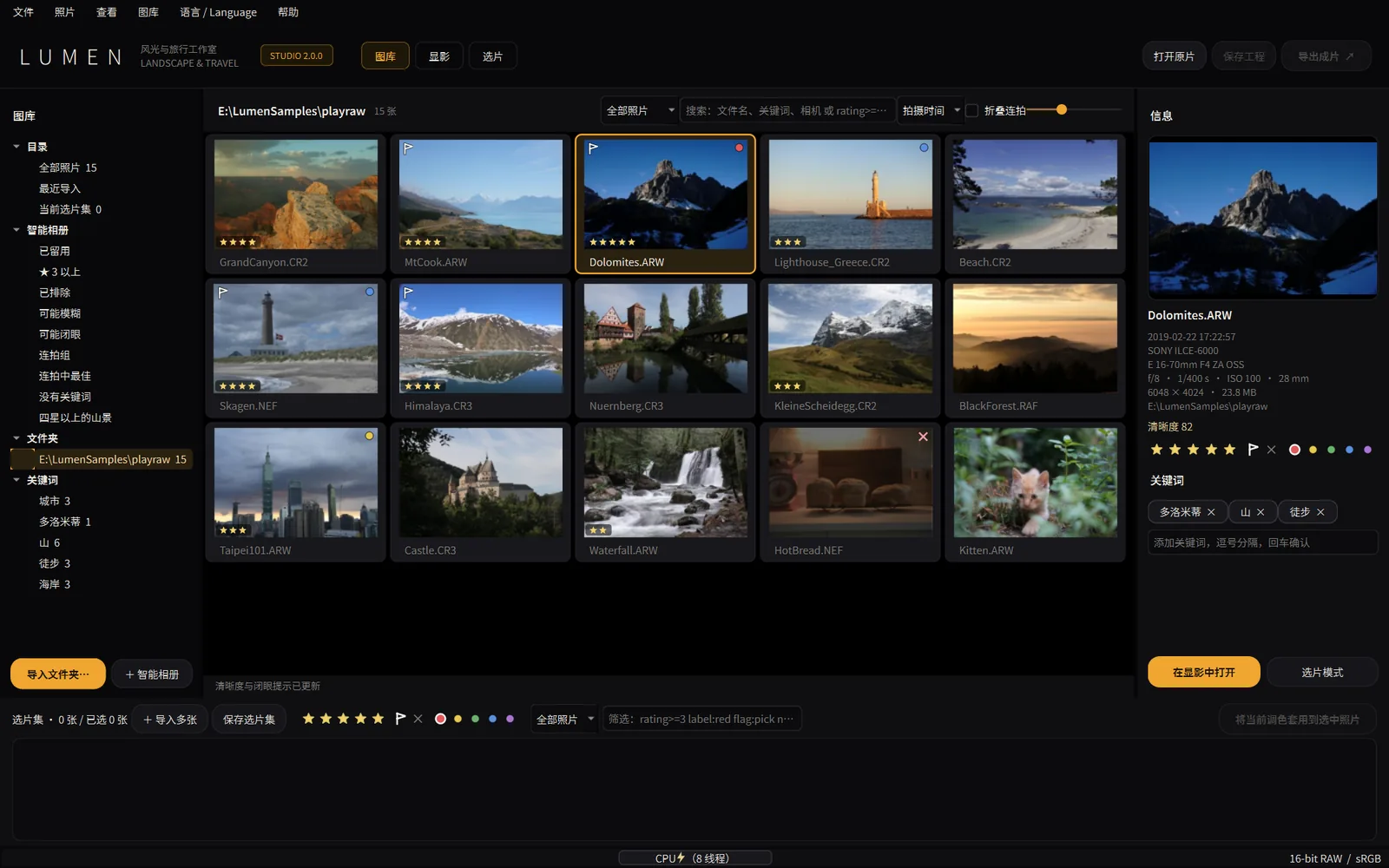Image resolution: width=1389 pixels, height=868 pixels.
Task: Open the 文件 menu
Action: point(23,12)
